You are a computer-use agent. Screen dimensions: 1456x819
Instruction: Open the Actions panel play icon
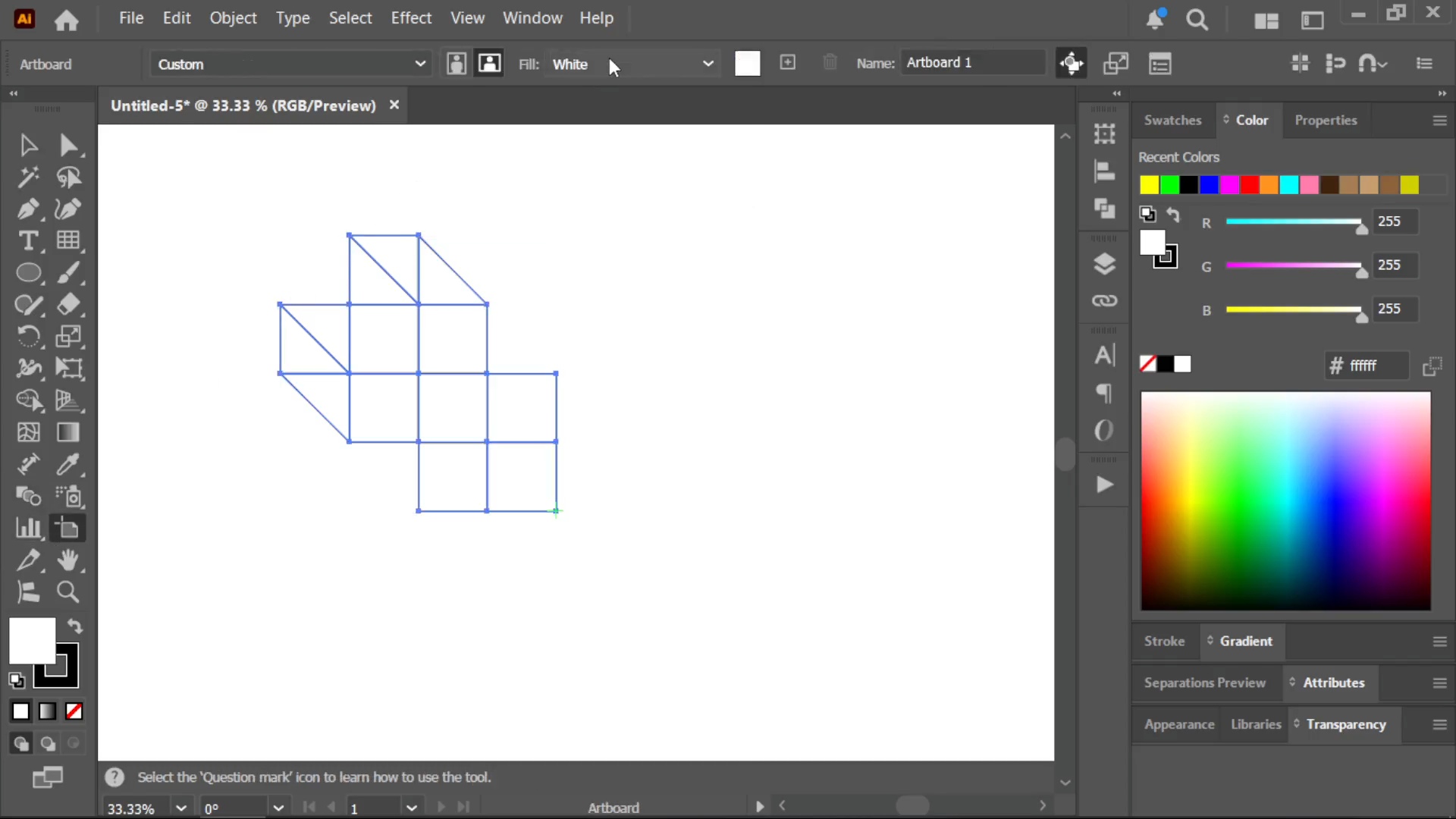tap(1104, 485)
